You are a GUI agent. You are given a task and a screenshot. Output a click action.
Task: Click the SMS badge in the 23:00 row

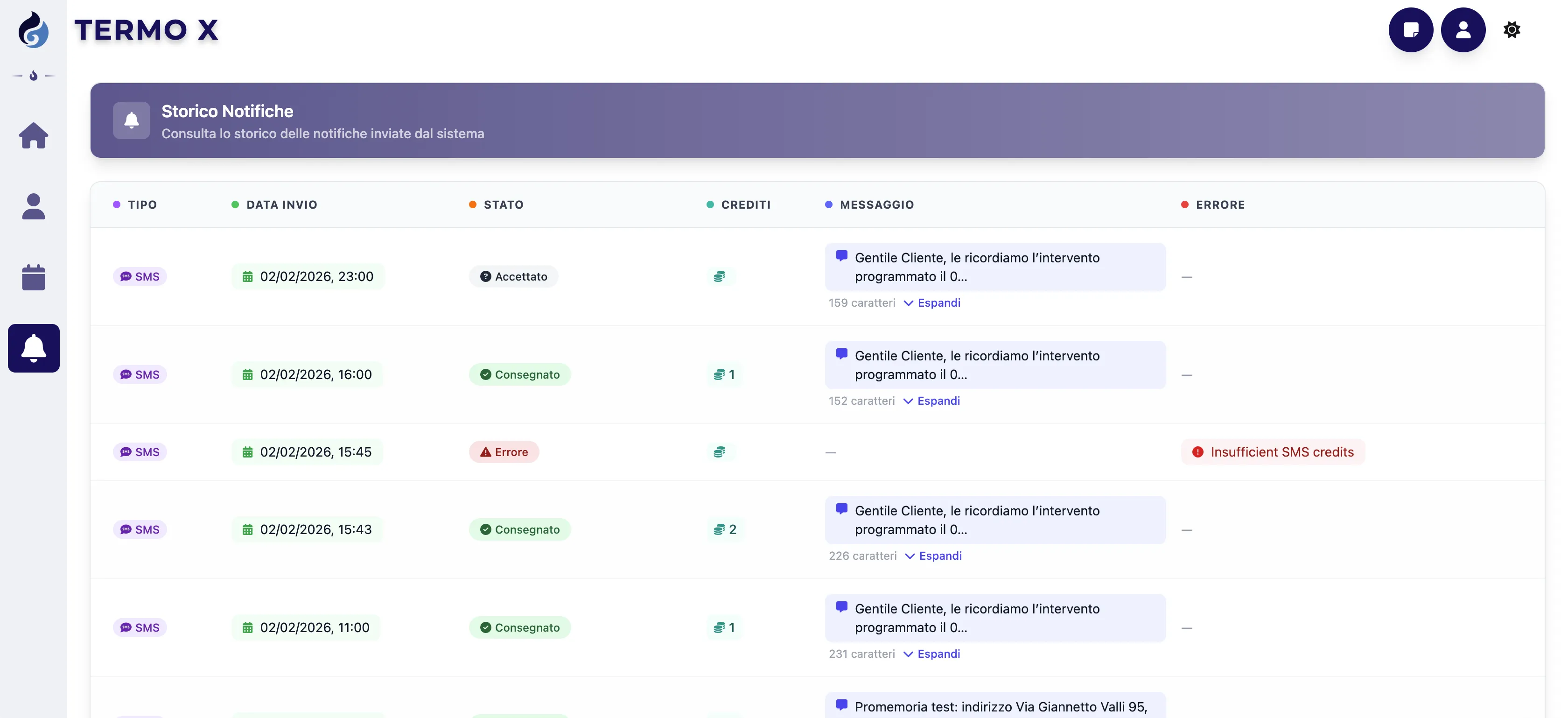[140, 276]
